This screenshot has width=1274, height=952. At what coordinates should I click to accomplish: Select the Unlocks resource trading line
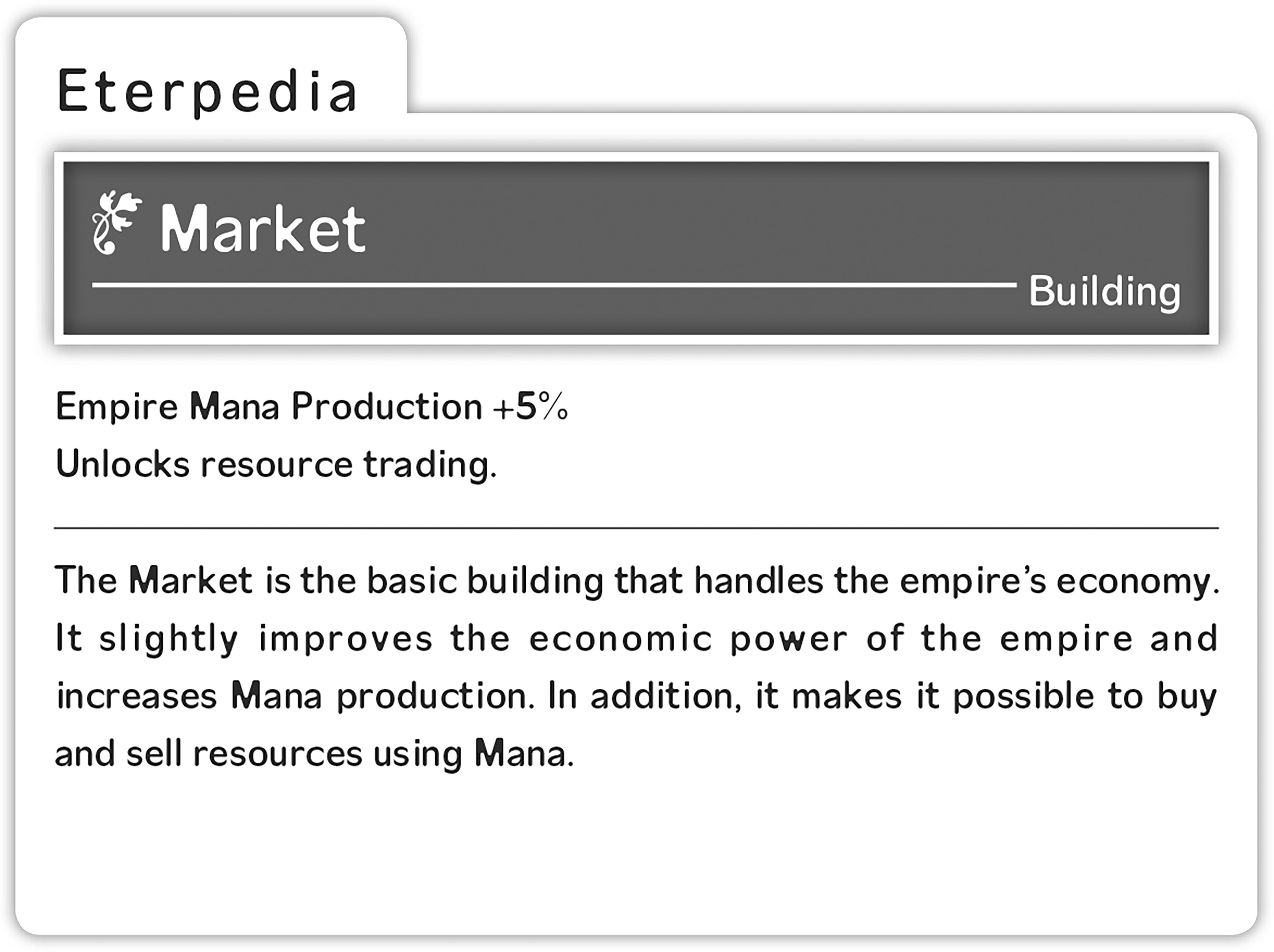click(x=275, y=464)
